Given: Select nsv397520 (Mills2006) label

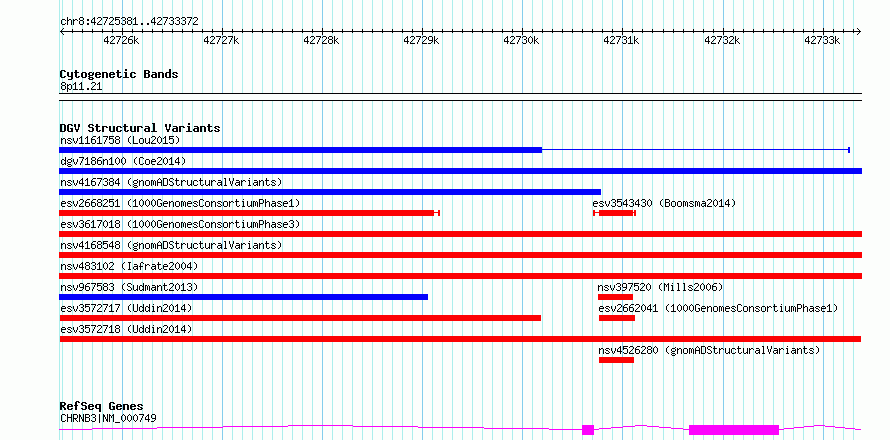Looking at the screenshot, I should point(660,287).
